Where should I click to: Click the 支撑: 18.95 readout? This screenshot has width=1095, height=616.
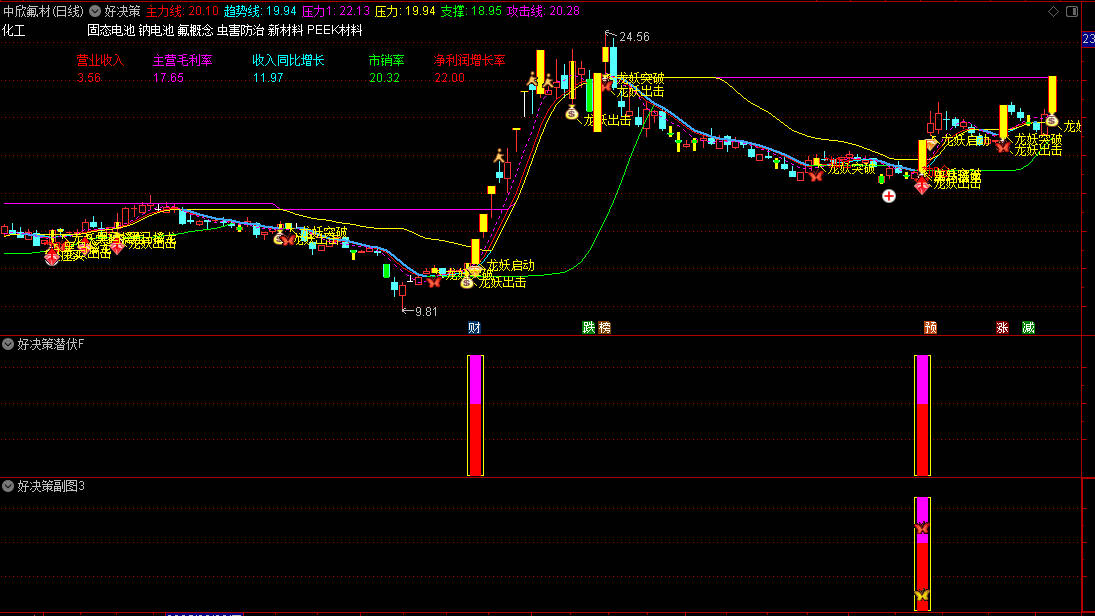[471, 11]
